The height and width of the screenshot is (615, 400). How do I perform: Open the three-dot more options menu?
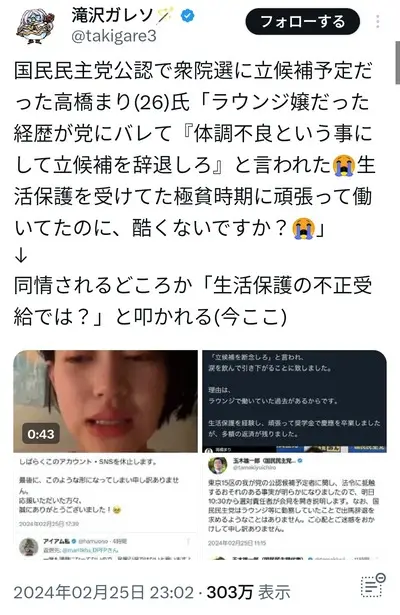coord(377,22)
